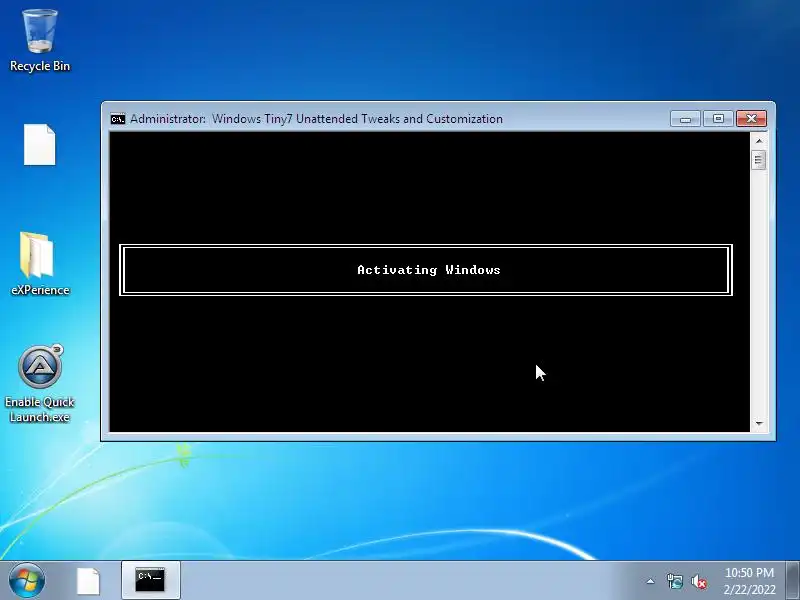Show hidden system tray icons arrow
Screen dimensions: 800x600
651,581
